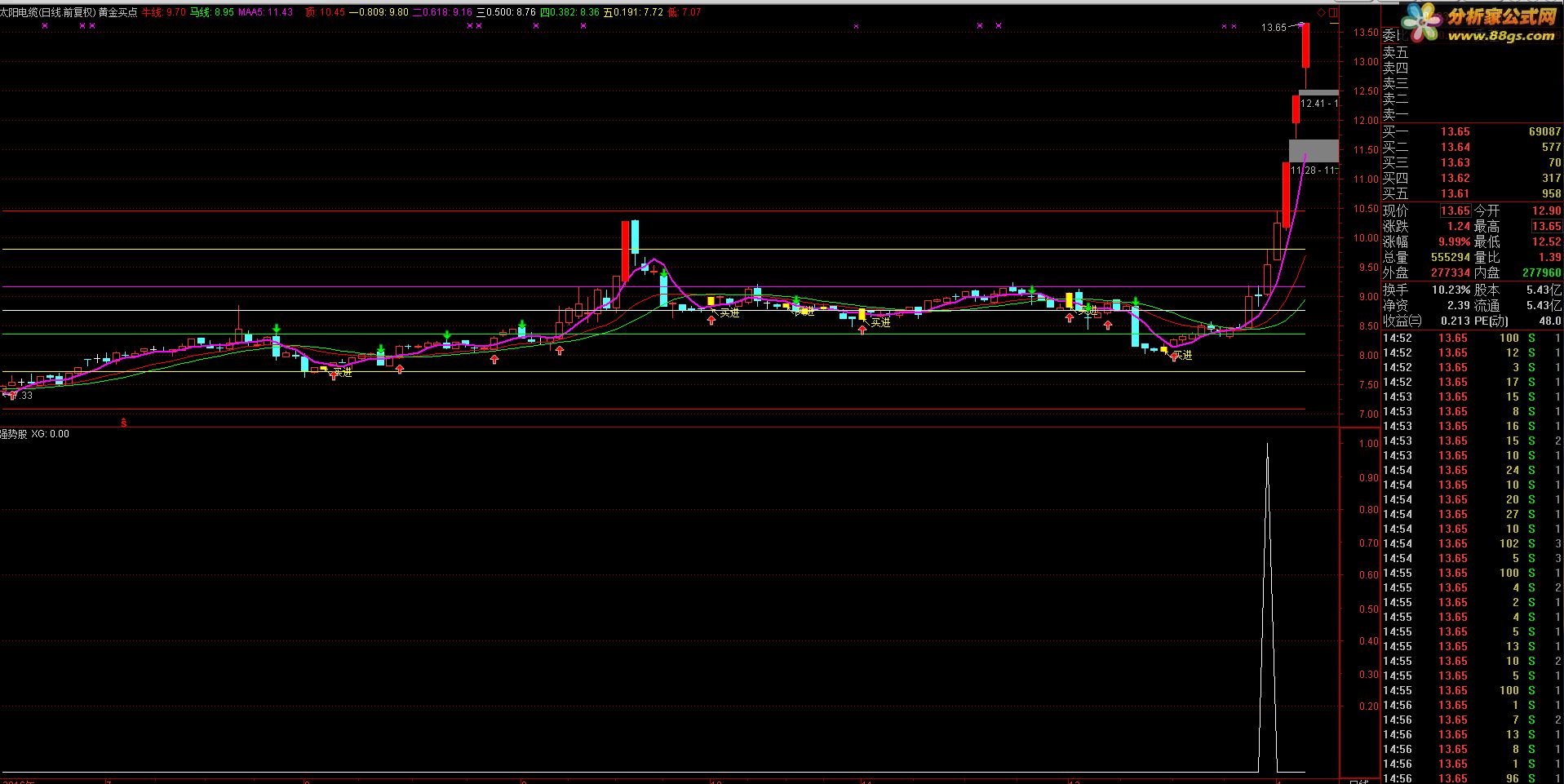Click the PE(动) value 48.0
The height and width of the screenshot is (784, 1564).
coord(1550,321)
